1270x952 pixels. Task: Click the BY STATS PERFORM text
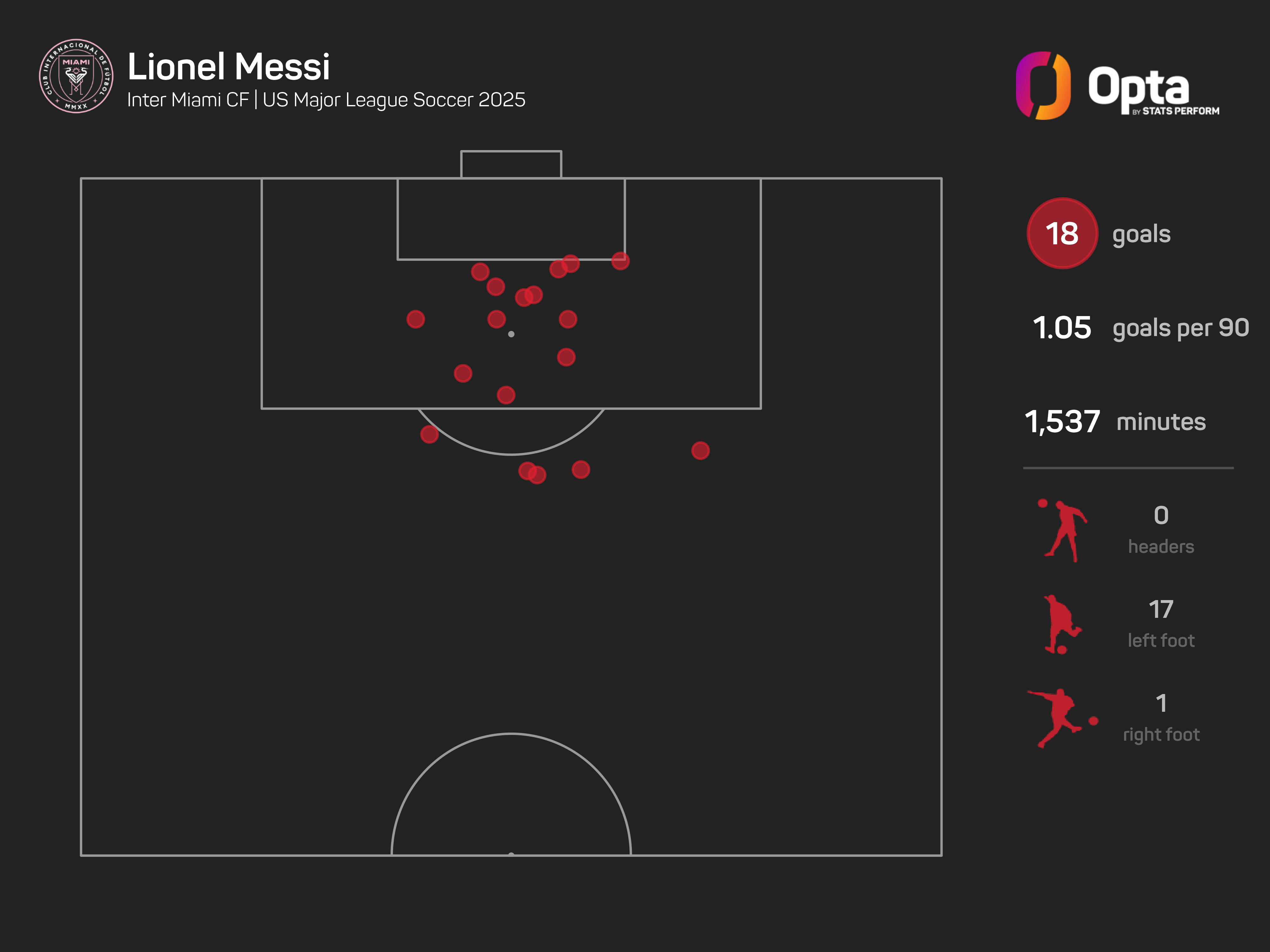tap(1176, 111)
